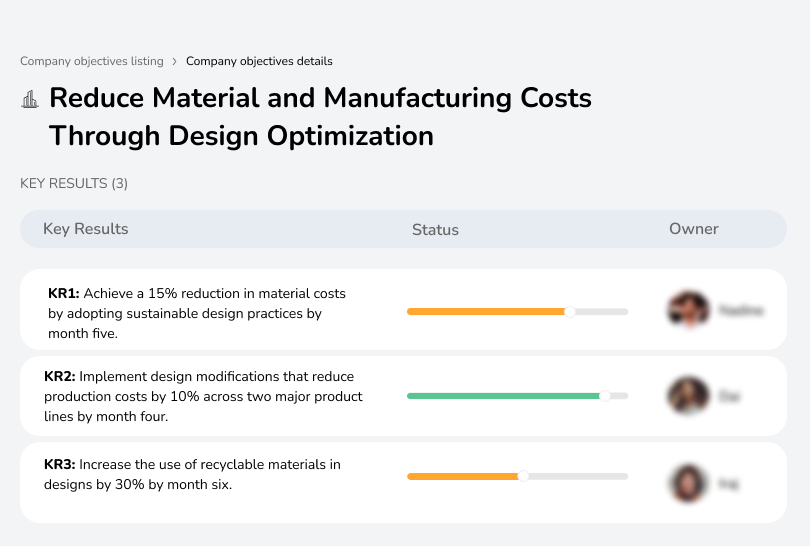This screenshot has width=810, height=546.
Task: Click the KR3 progress slider handle
Action: pyautogui.click(x=522, y=477)
